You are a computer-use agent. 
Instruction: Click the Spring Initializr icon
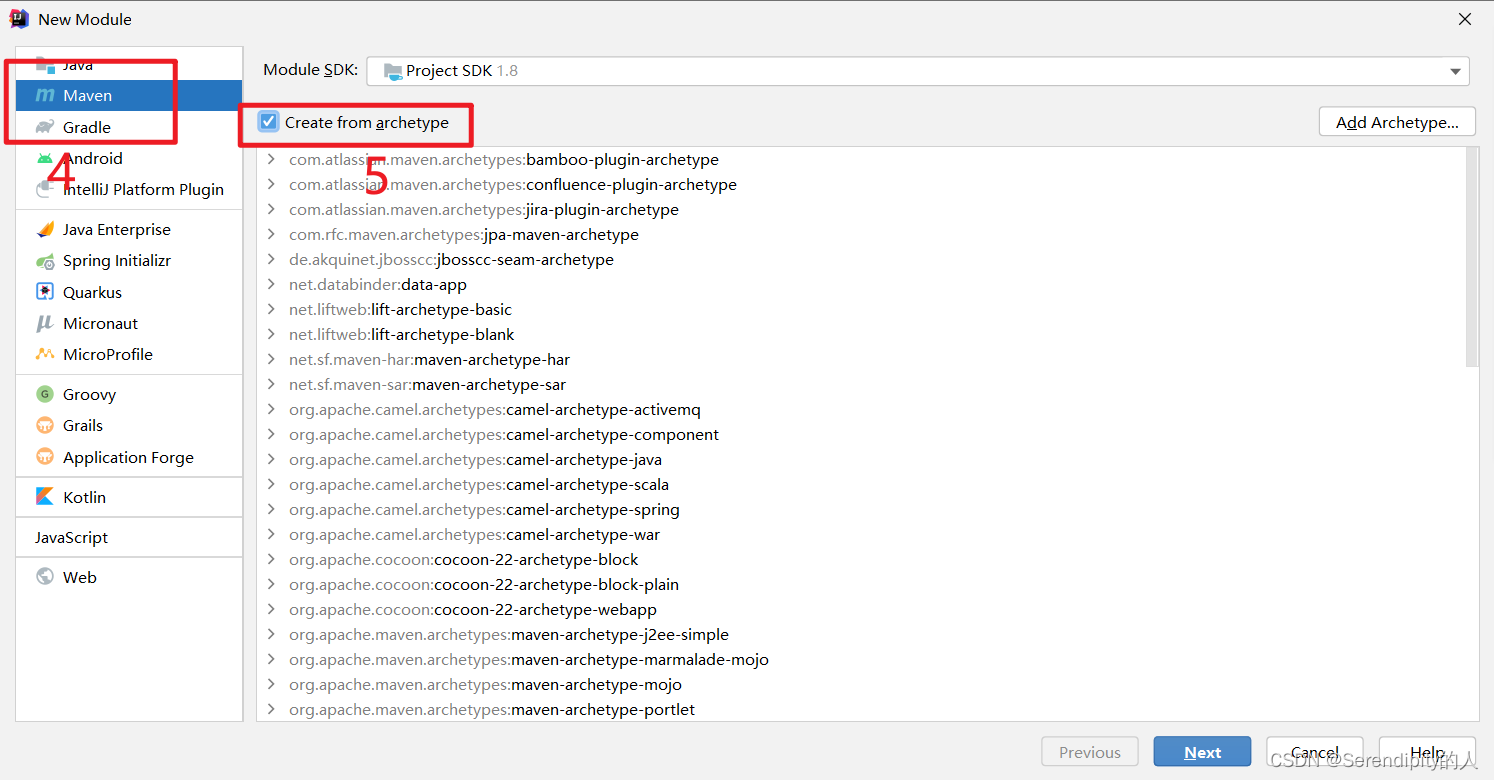pos(45,261)
